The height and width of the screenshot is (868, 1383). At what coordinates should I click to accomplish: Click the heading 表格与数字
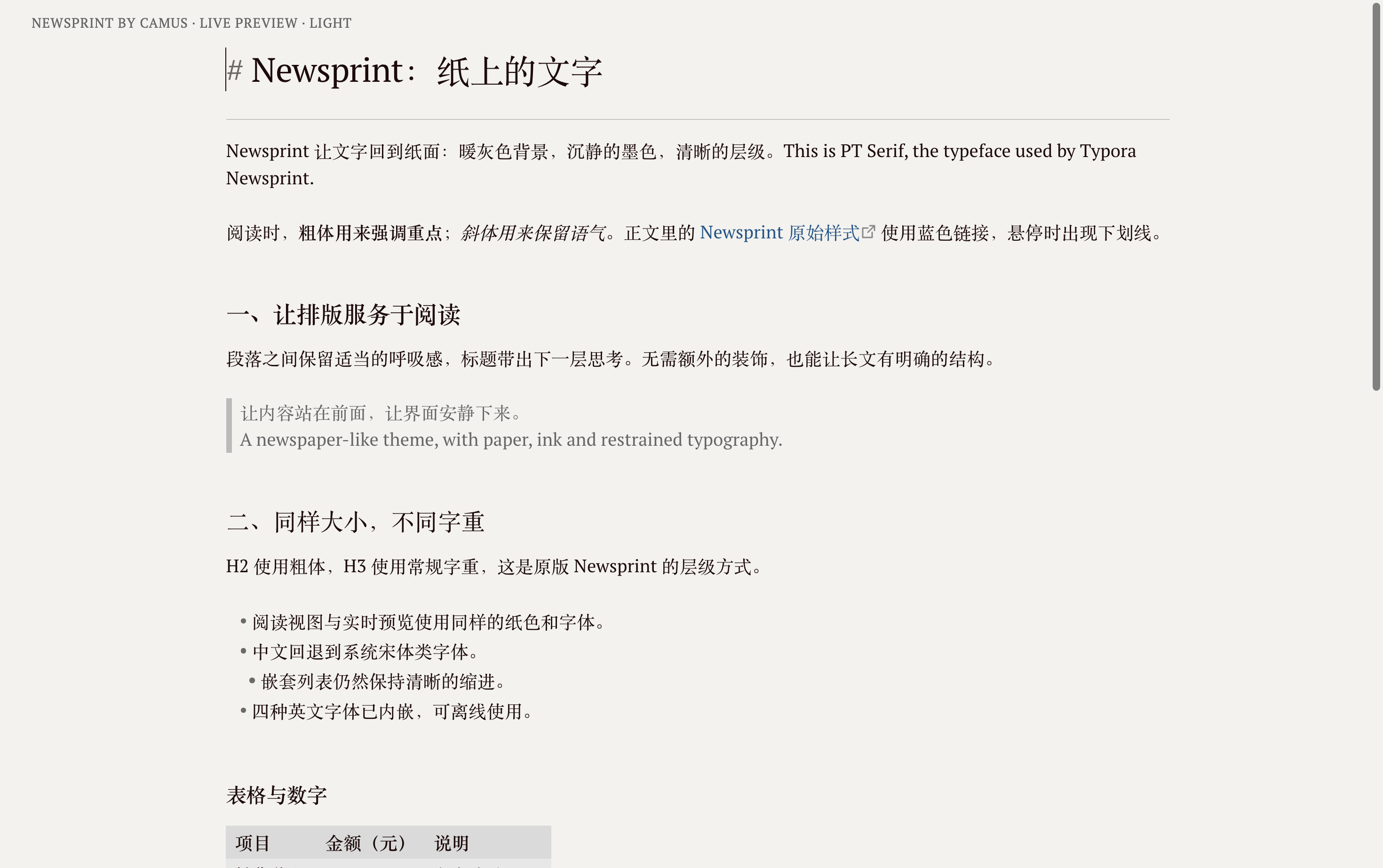tap(277, 795)
